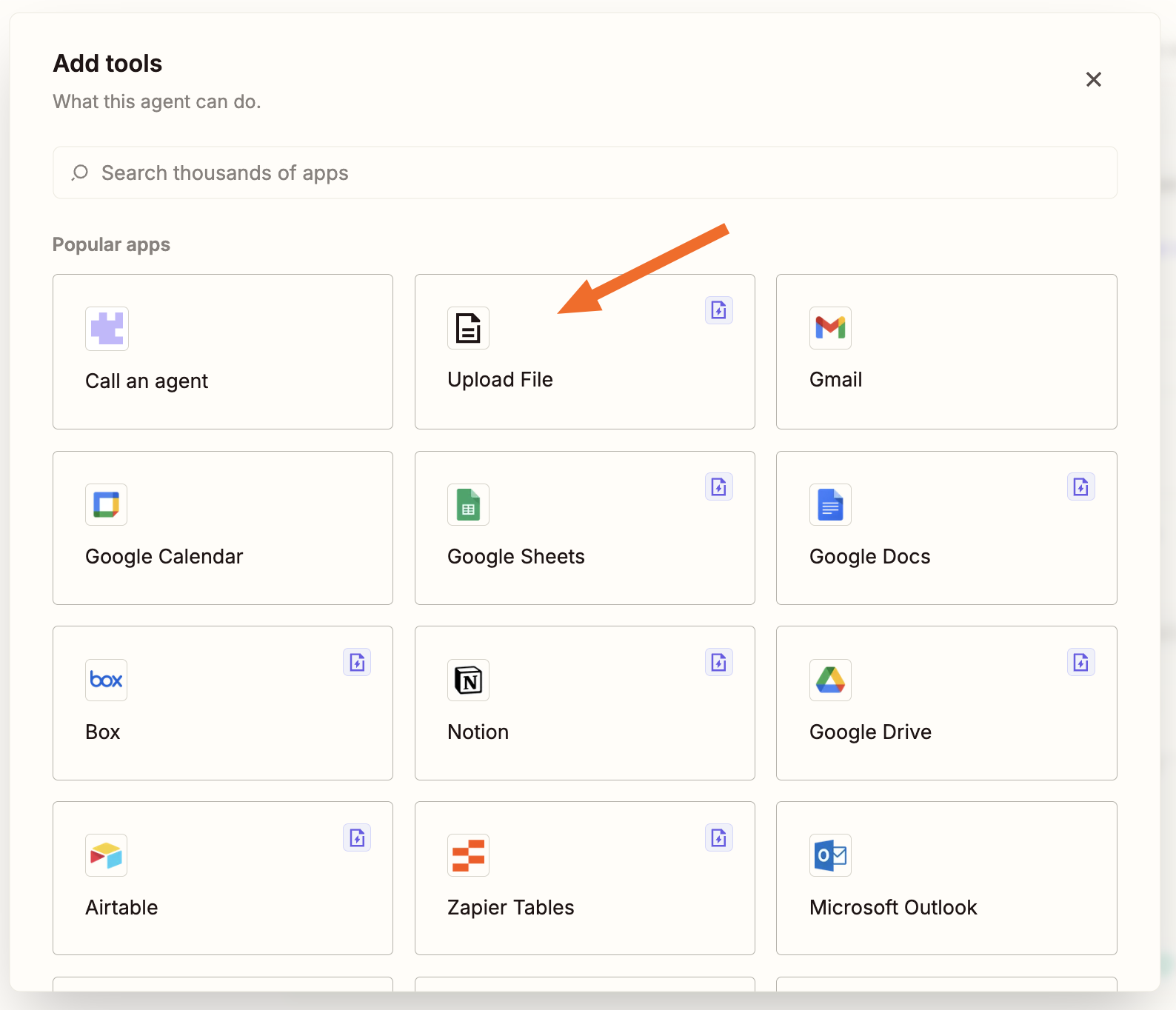
Task: Pick the Box label
Action: coord(102,732)
